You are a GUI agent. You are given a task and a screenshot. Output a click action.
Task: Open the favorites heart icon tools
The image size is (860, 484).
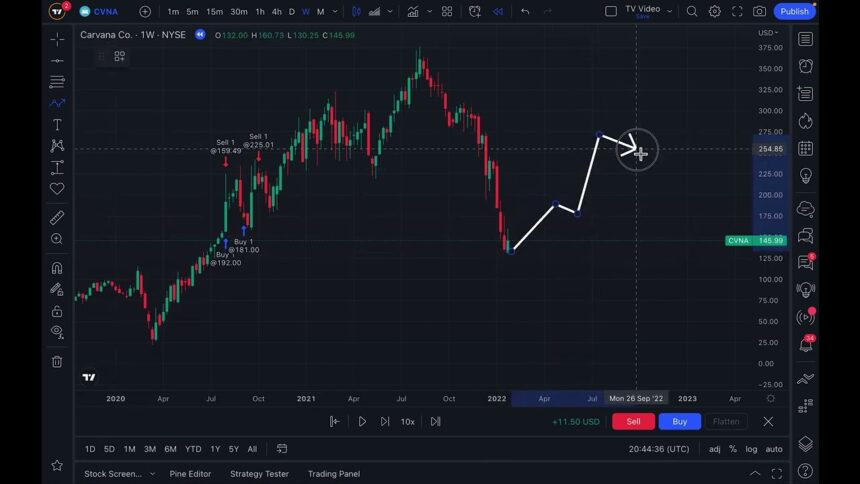coord(57,188)
